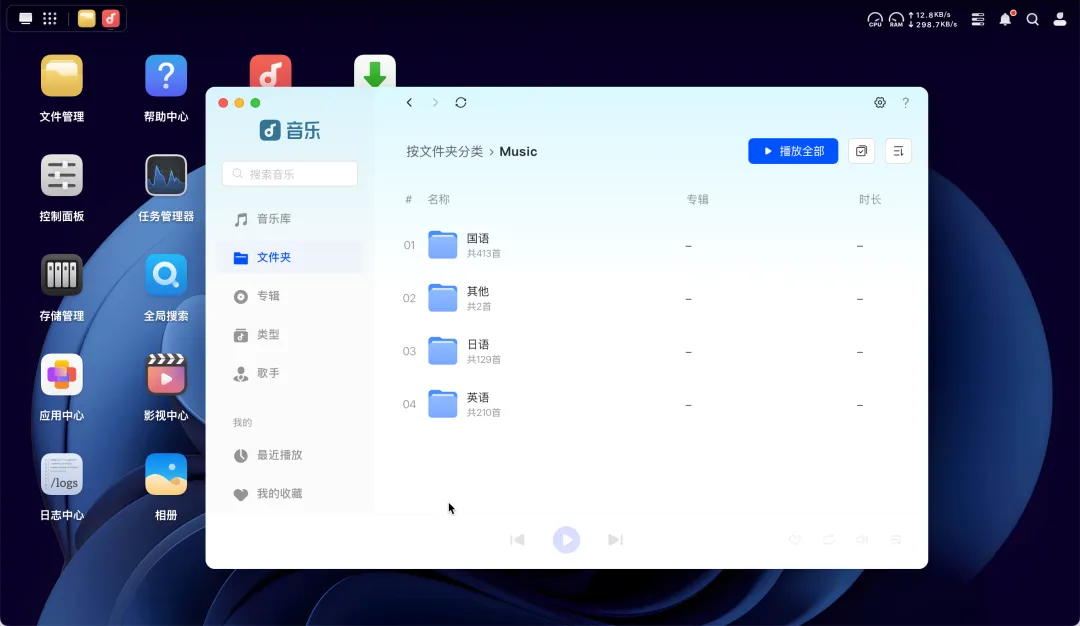Click the play button in player bar
This screenshot has height=626, width=1080.
566,540
